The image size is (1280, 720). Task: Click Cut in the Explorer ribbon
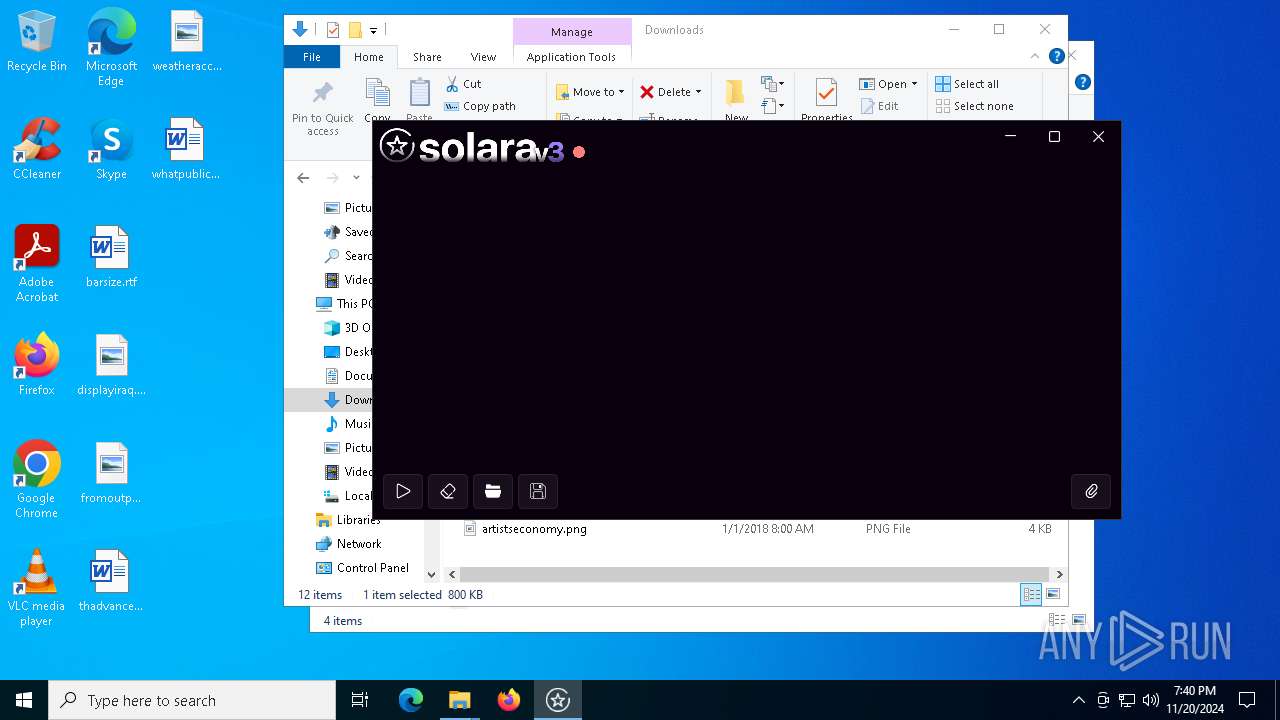tap(463, 84)
